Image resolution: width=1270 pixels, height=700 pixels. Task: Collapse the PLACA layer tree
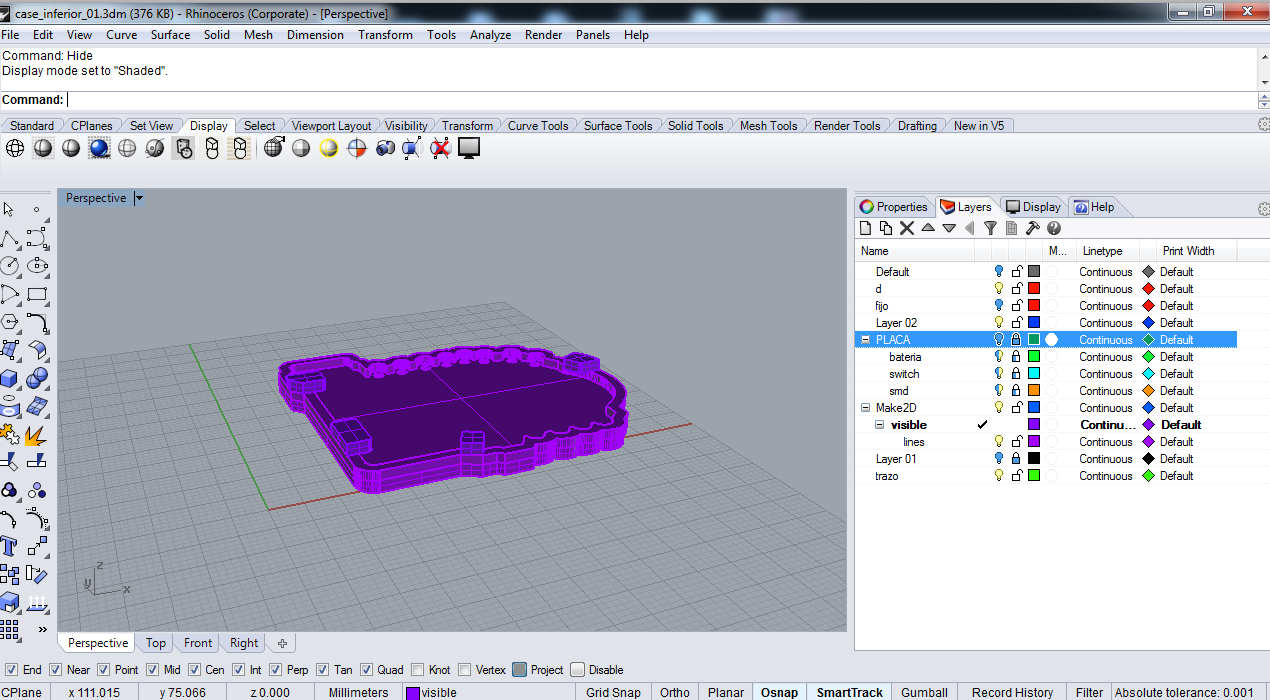(866, 340)
